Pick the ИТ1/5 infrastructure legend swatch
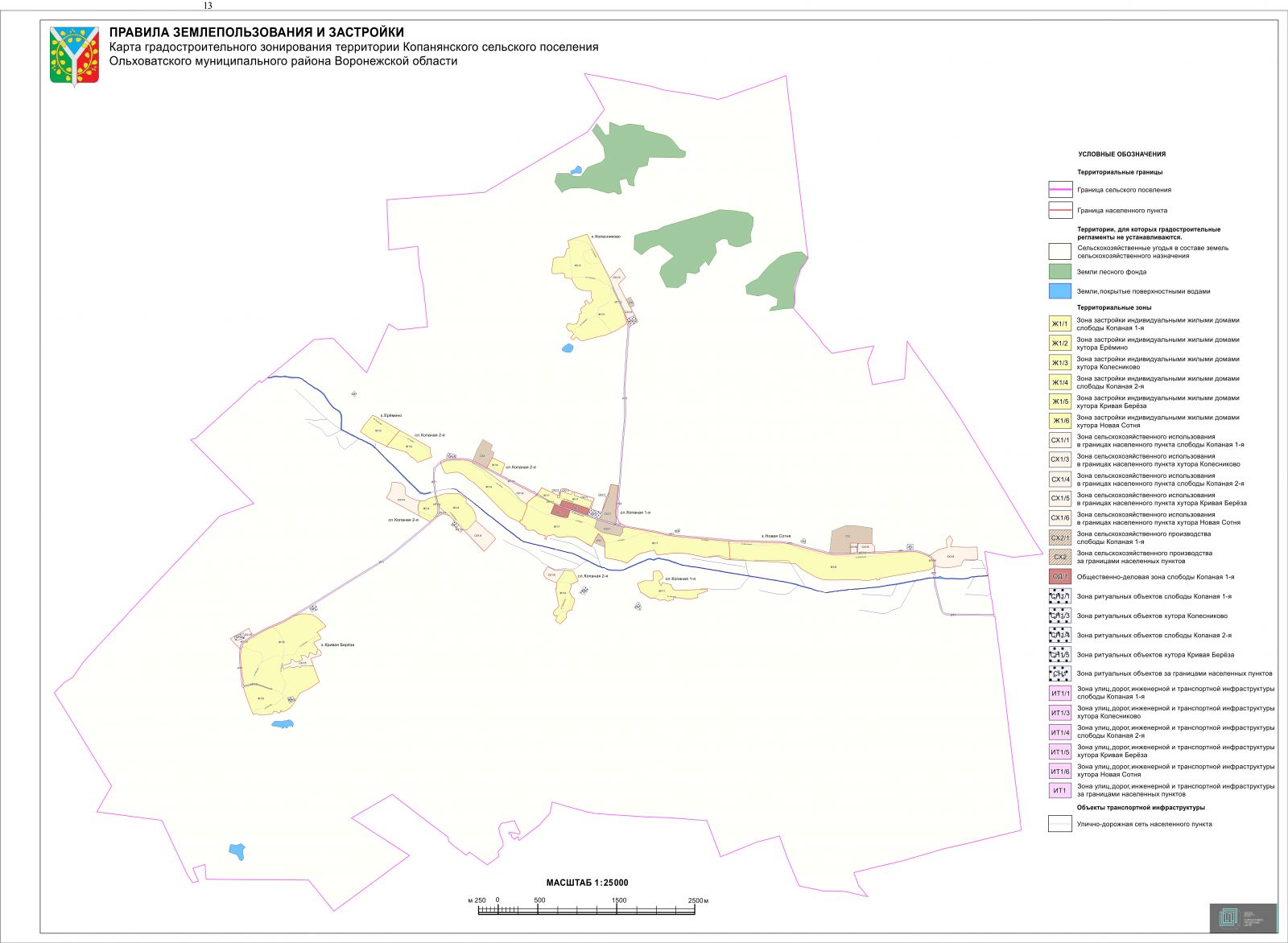The height and width of the screenshot is (943, 1288). (x=1060, y=752)
